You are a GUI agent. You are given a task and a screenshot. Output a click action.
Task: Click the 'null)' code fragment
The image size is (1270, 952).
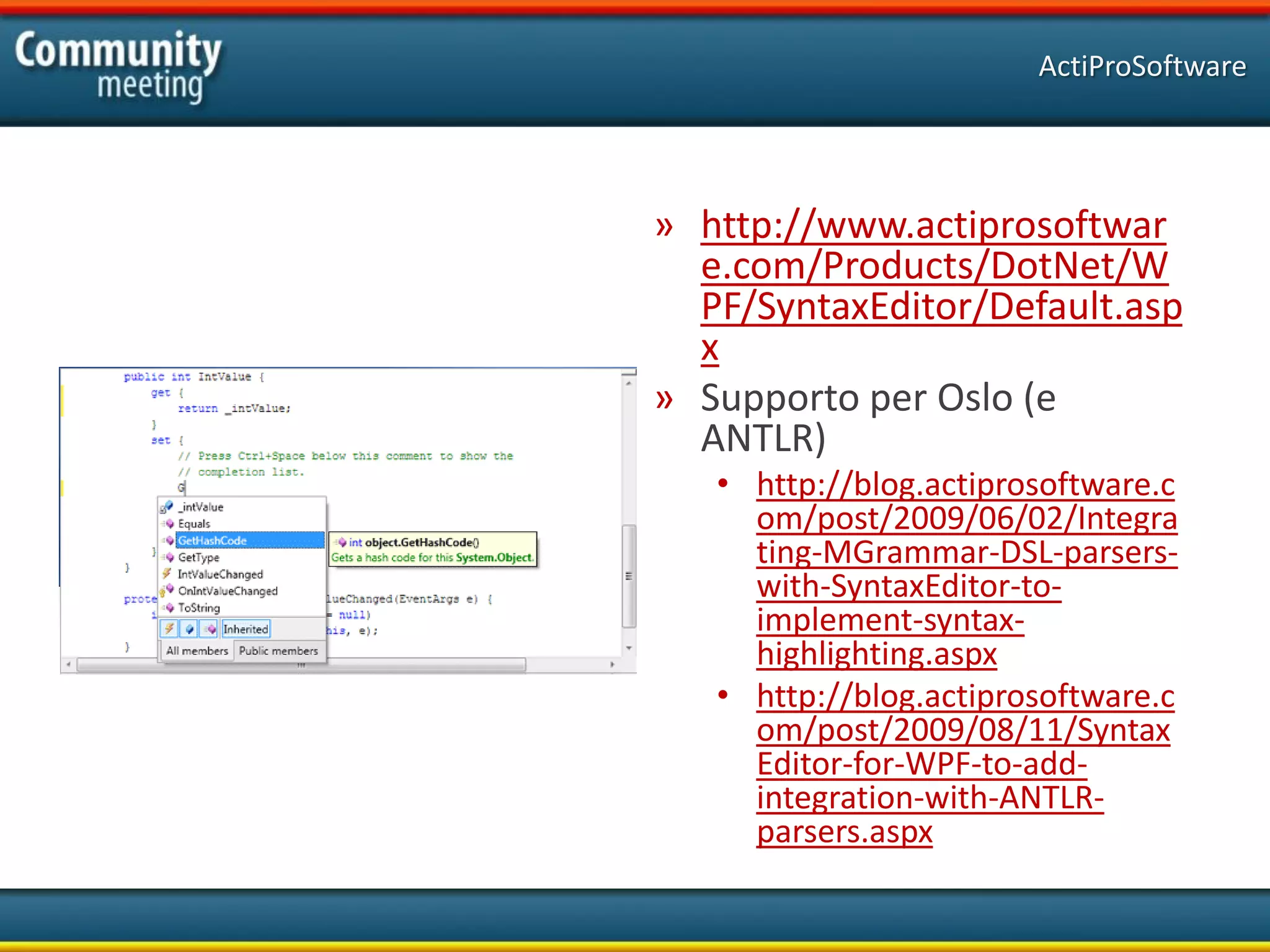tap(354, 615)
